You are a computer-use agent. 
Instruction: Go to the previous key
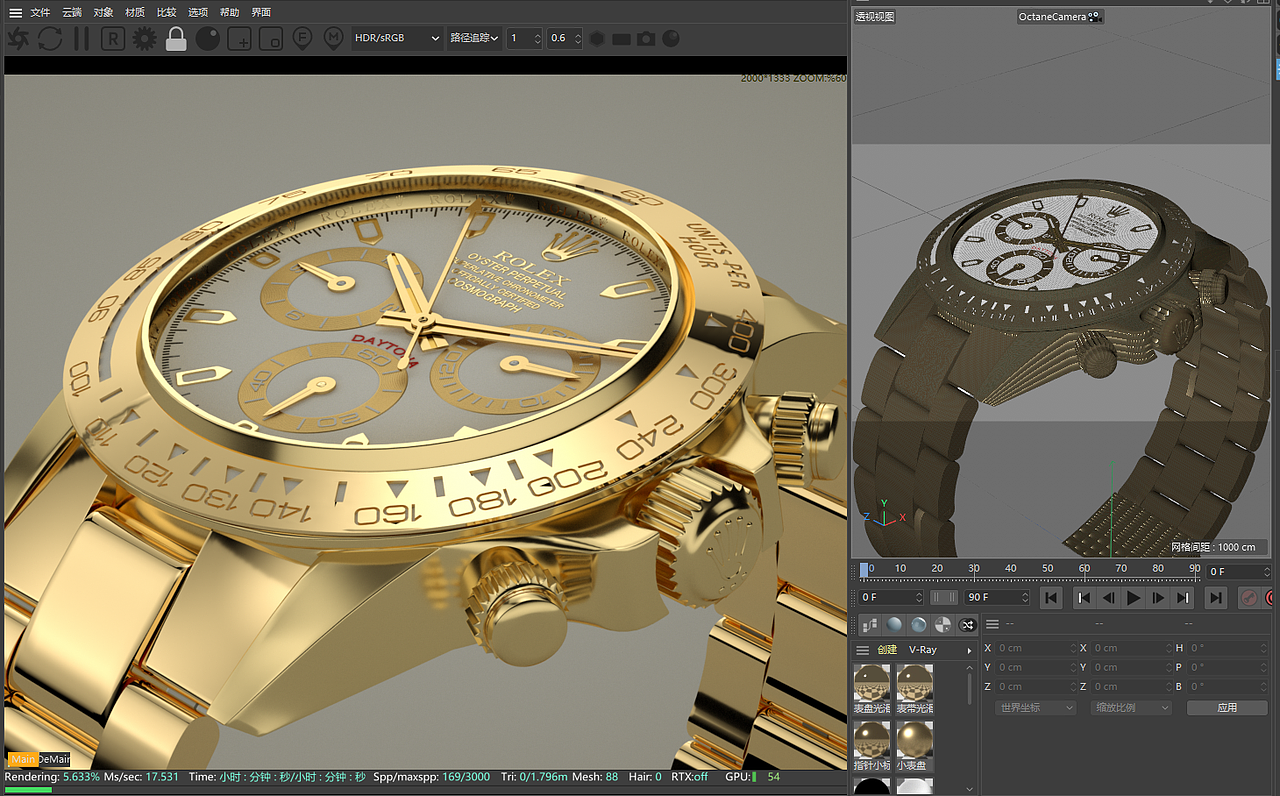tap(1083, 598)
